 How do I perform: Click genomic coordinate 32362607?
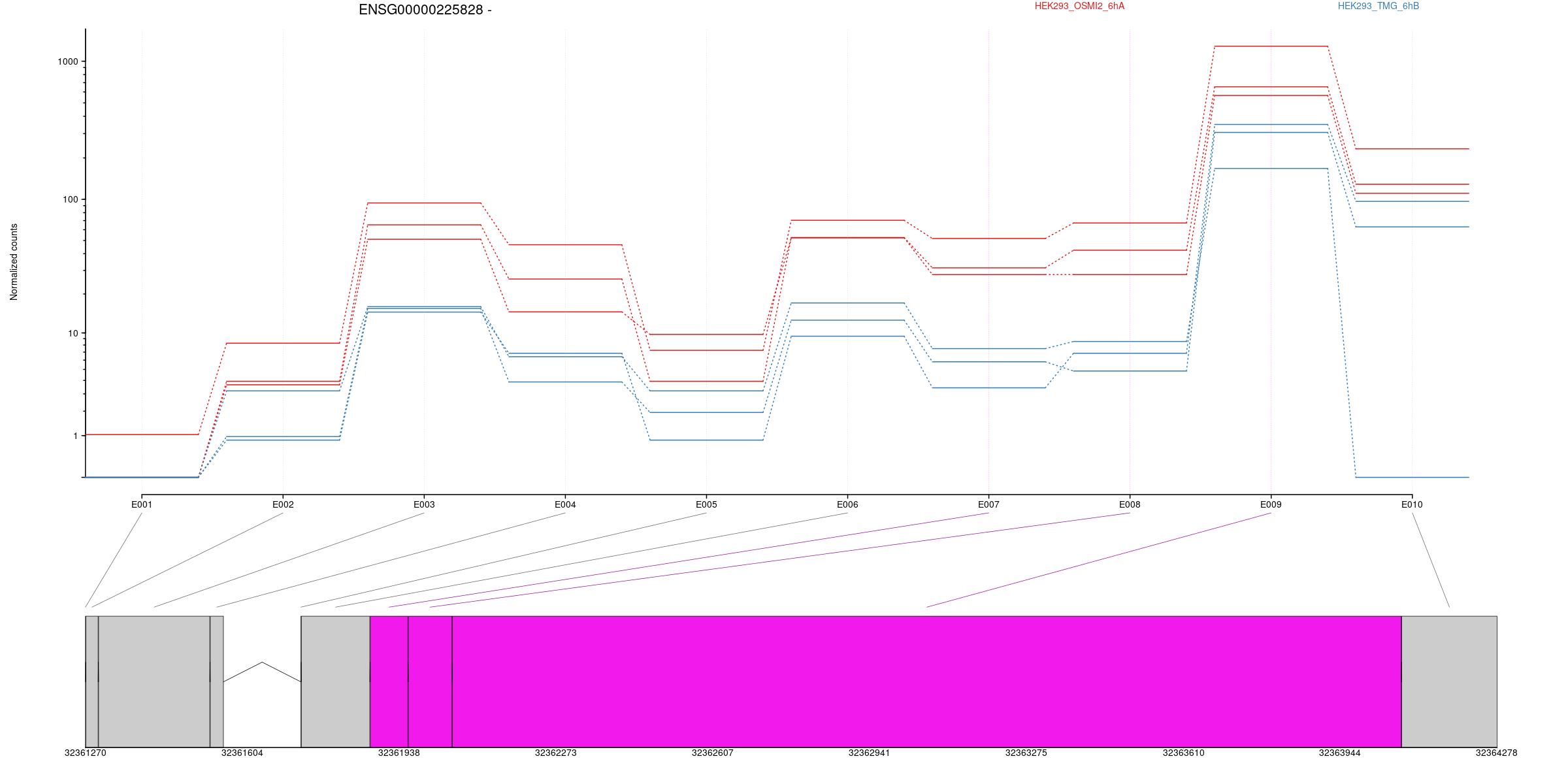712,753
